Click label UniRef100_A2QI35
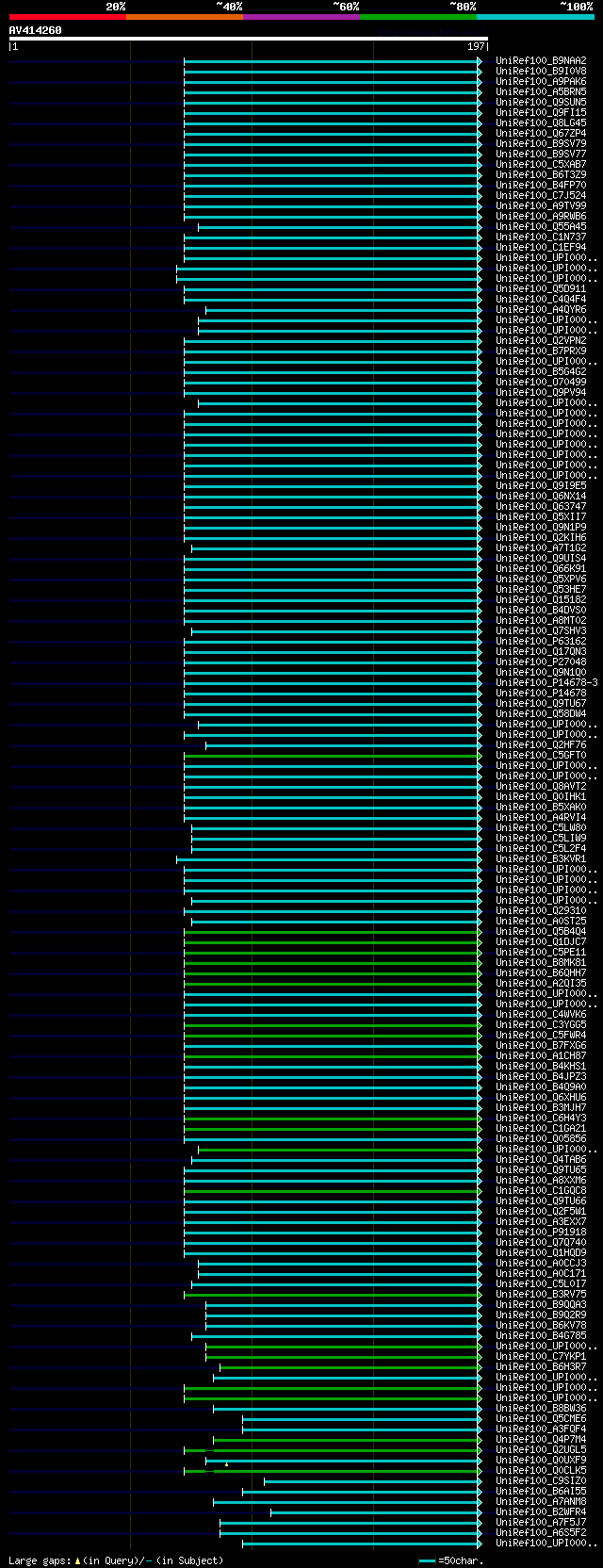 point(541,983)
